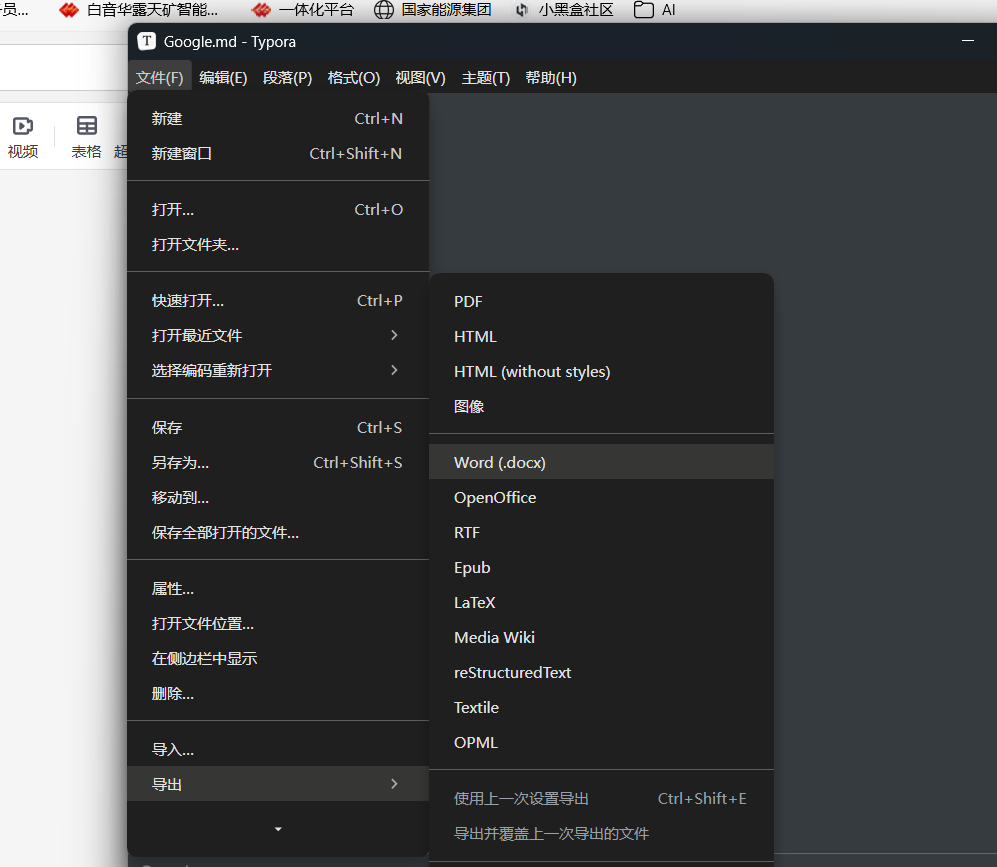Open the 白音华露天矿智能 bookmark
The image size is (997, 867).
[x=139, y=10]
